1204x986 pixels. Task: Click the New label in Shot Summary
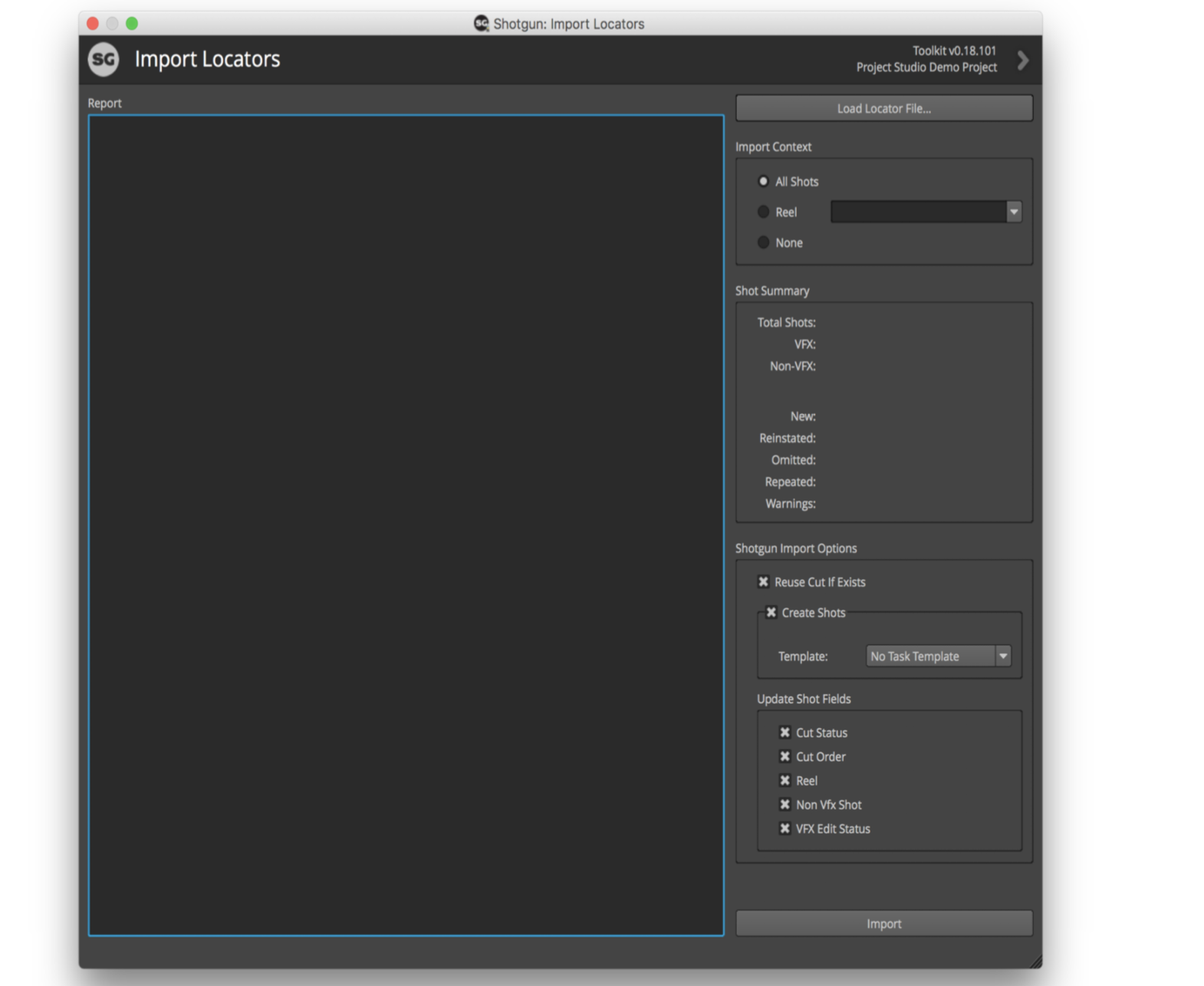point(803,416)
